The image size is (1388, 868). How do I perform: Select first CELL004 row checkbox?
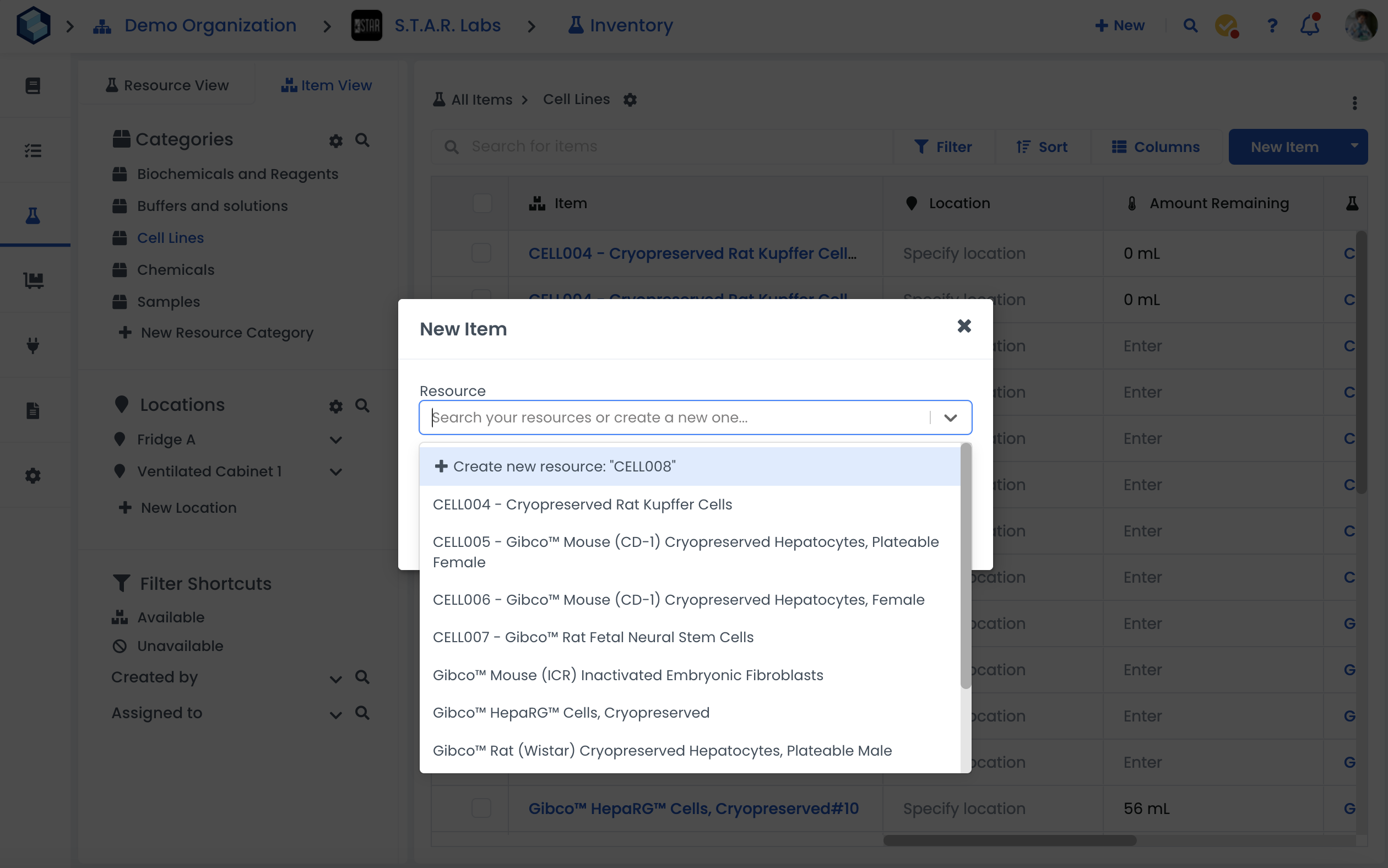pos(481,253)
